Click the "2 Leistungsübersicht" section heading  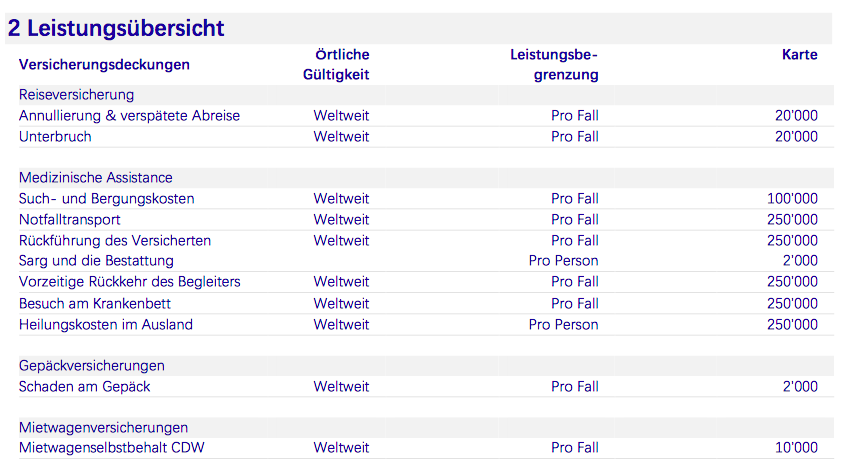point(116,28)
